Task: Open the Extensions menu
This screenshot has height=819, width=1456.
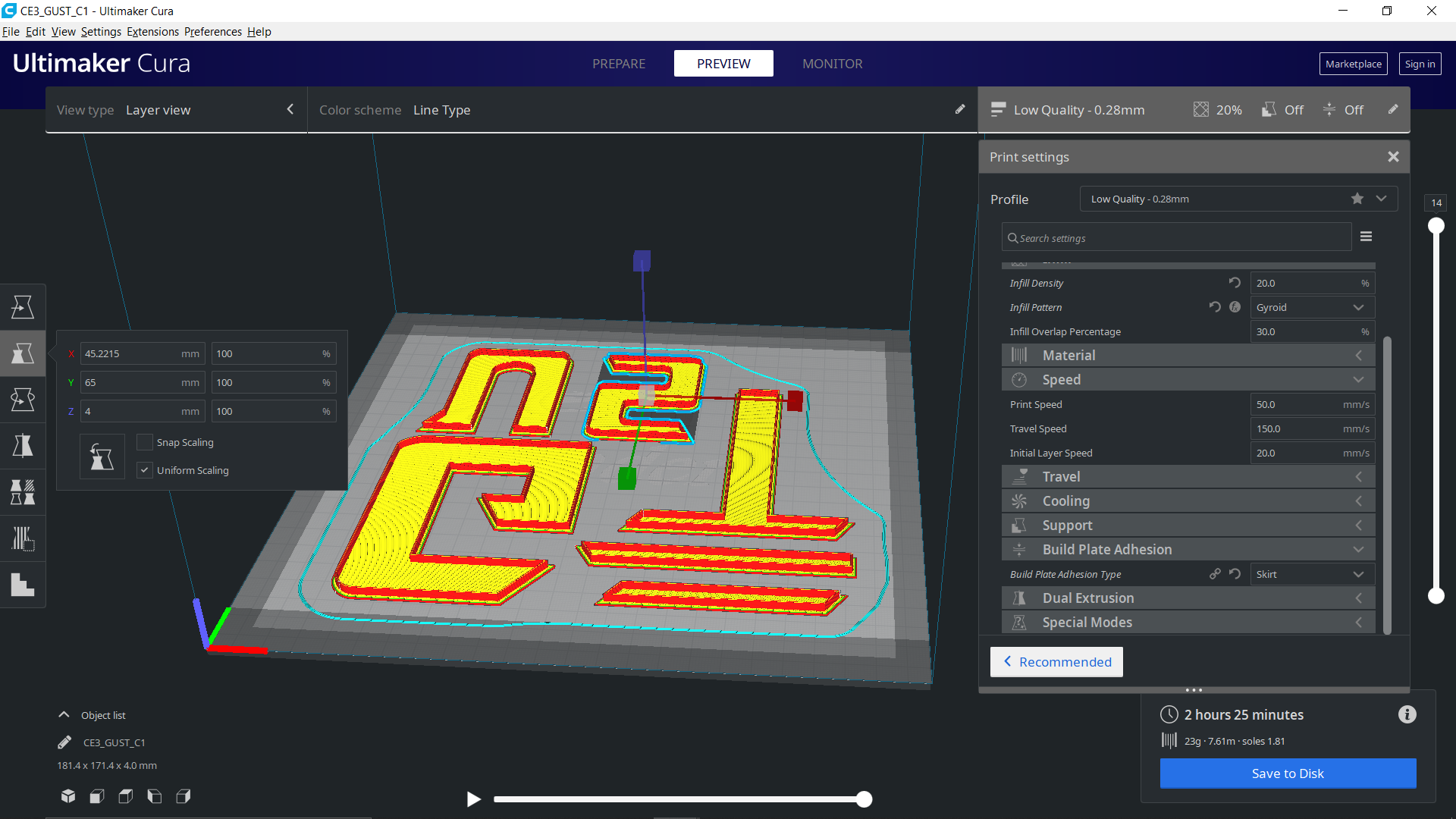Action: click(152, 32)
